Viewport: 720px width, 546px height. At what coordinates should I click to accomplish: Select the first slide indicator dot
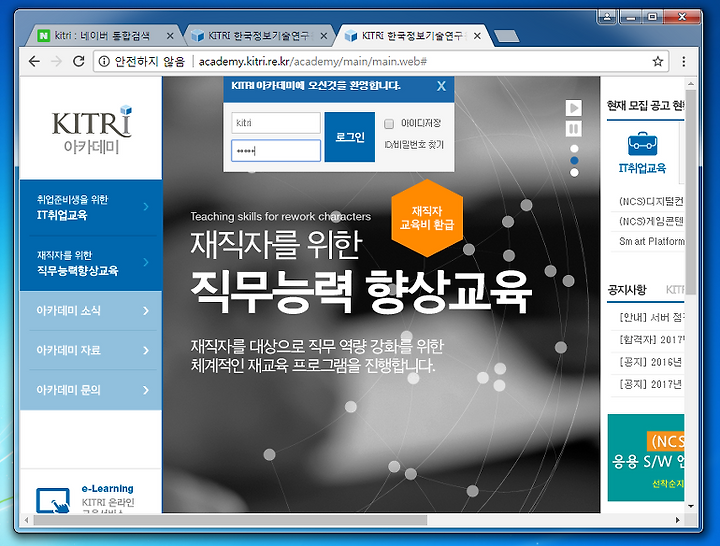click(x=574, y=148)
